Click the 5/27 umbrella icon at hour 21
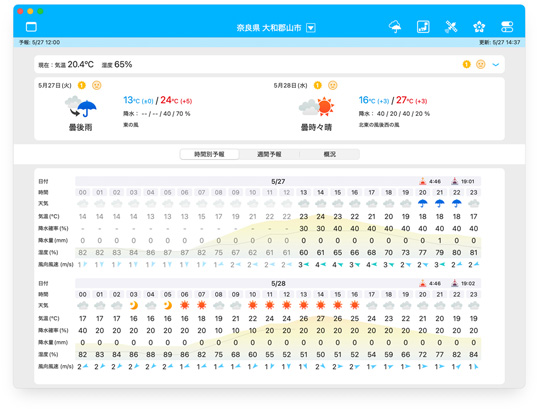Image resolution: width=538 pixels, height=410 pixels. (440, 203)
